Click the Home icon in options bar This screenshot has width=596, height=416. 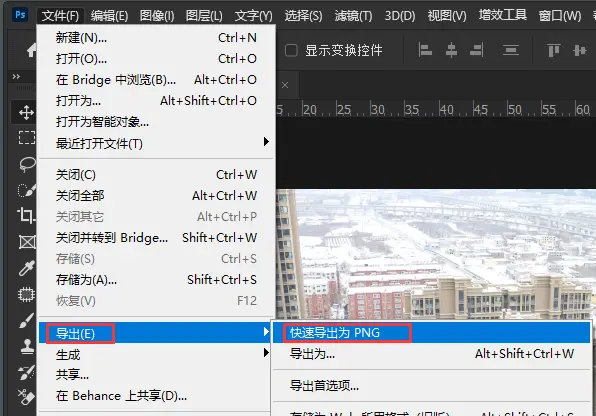tap(32, 50)
